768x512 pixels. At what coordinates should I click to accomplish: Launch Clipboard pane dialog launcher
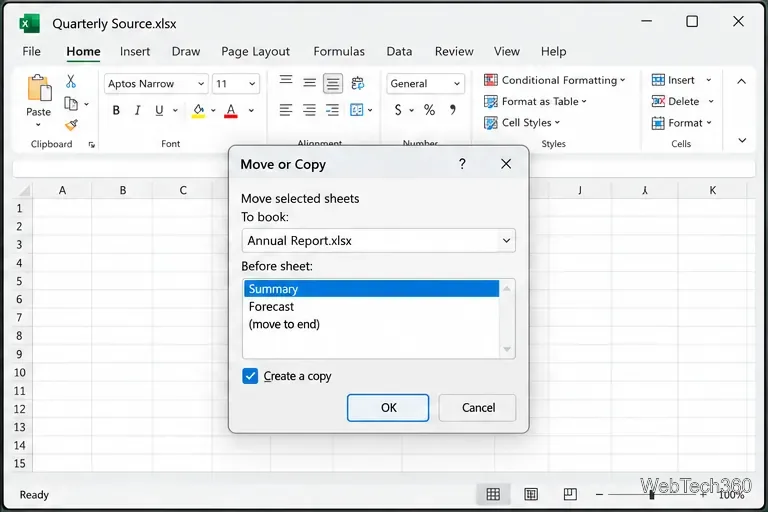tap(92, 145)
